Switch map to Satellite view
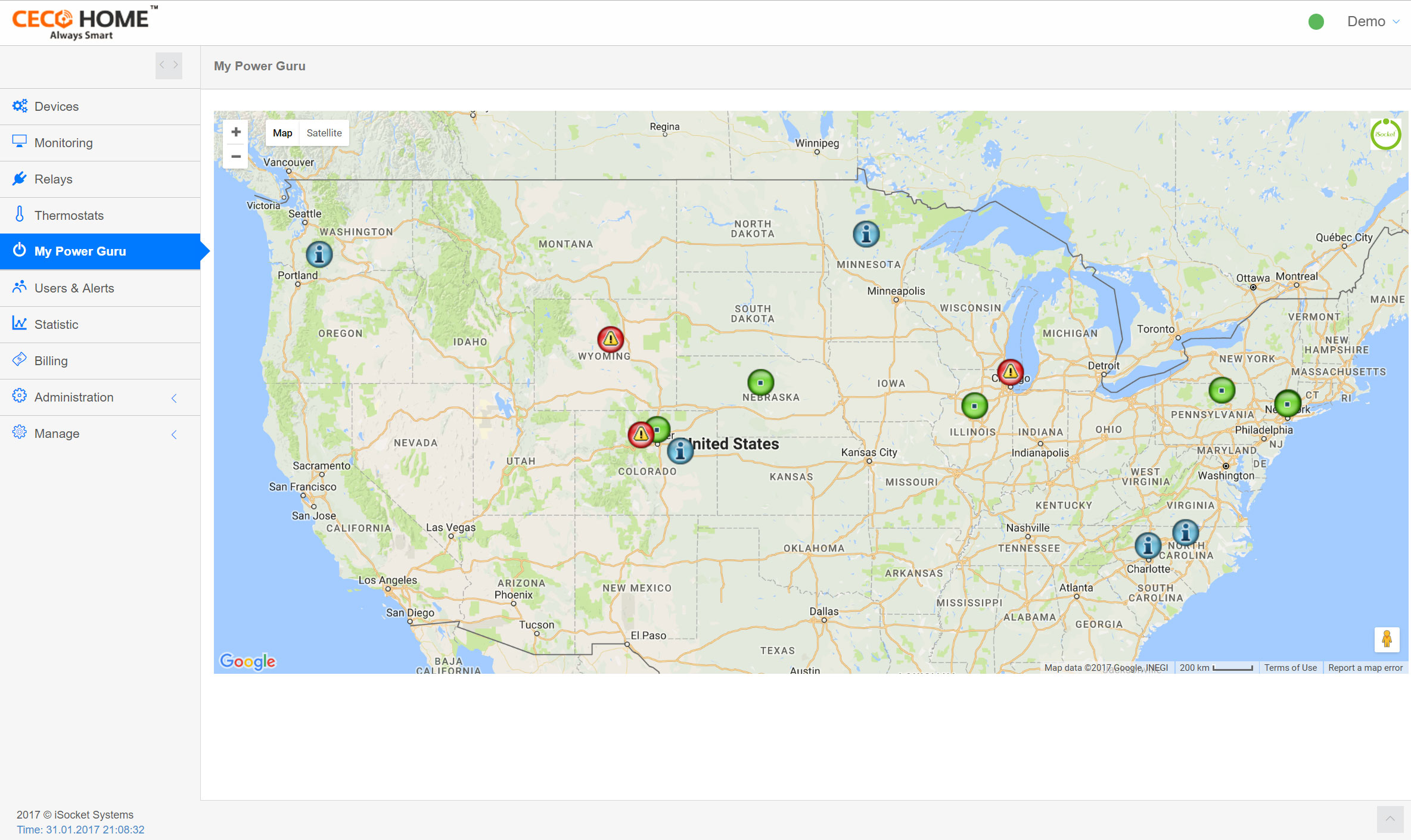Image resolution: width=1411 pixels, height=840 pixels. click(x=324, y=133)
